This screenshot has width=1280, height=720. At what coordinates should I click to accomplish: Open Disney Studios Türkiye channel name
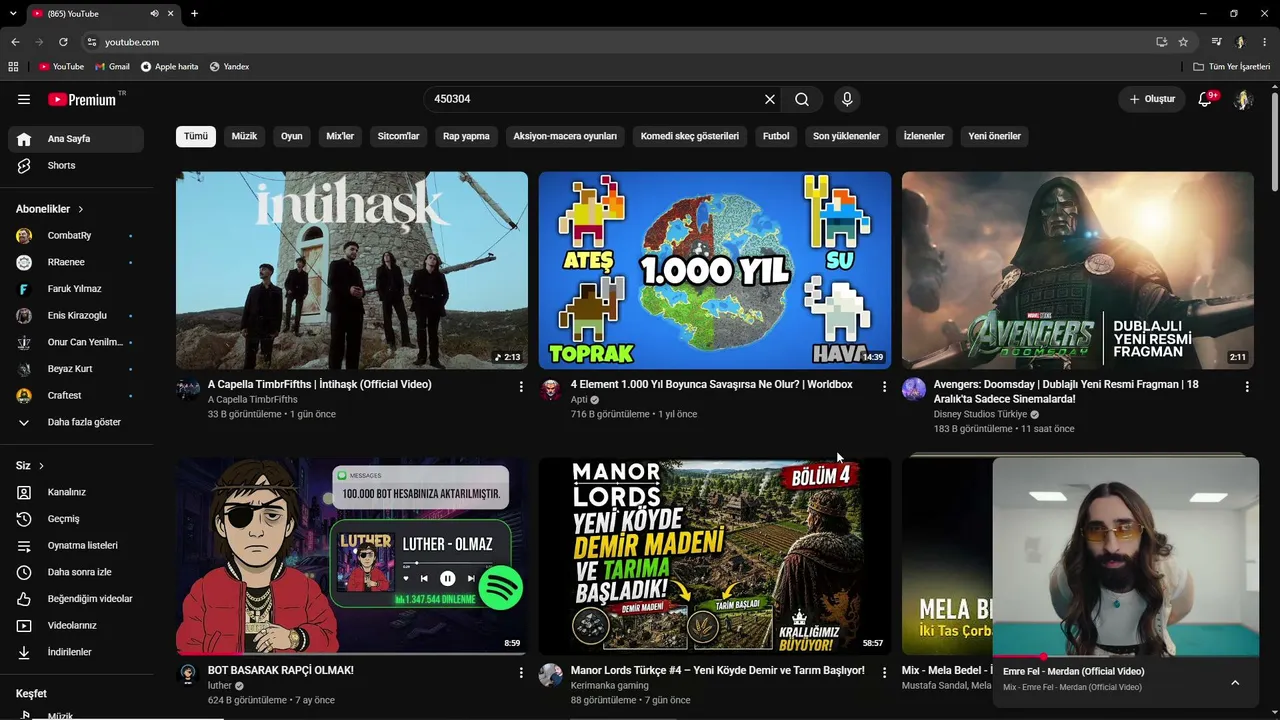click(980, 414)
